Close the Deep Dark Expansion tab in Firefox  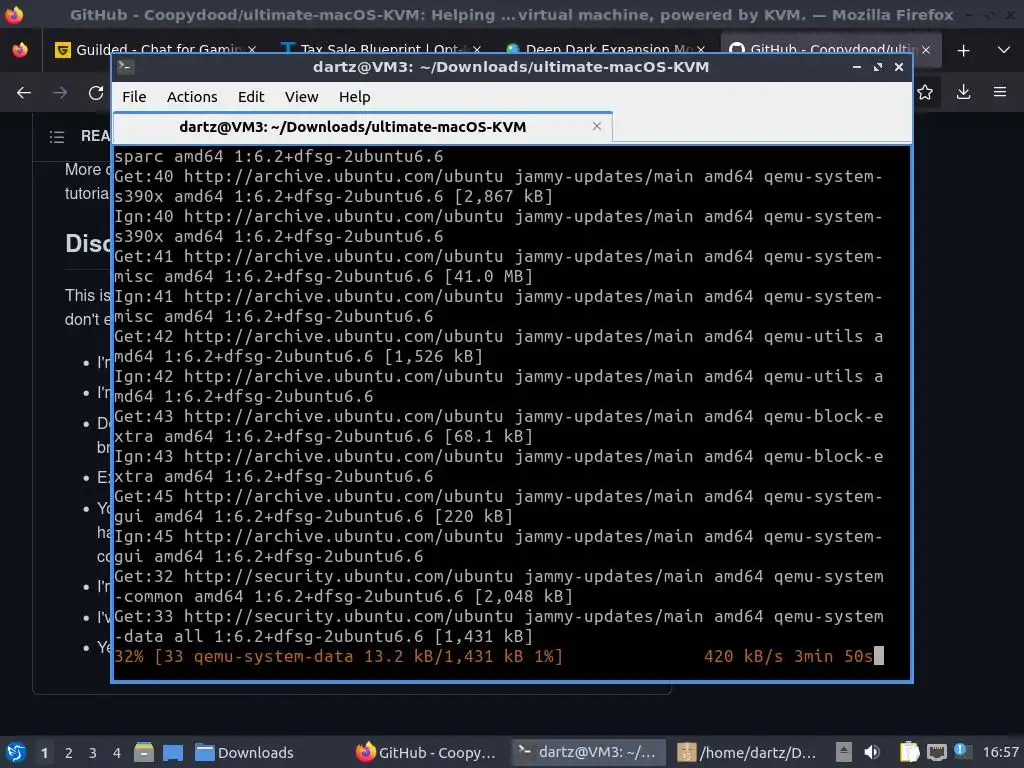(x=701, y=50)
